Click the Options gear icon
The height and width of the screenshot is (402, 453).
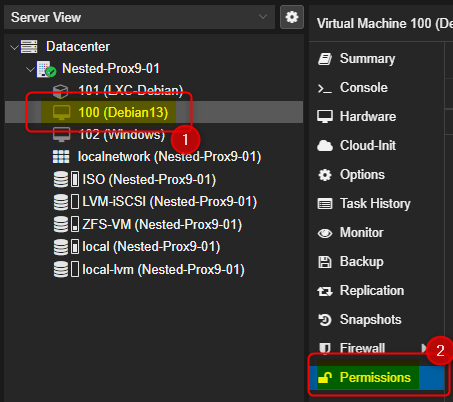pyautogui.click(x=325, y=175)
